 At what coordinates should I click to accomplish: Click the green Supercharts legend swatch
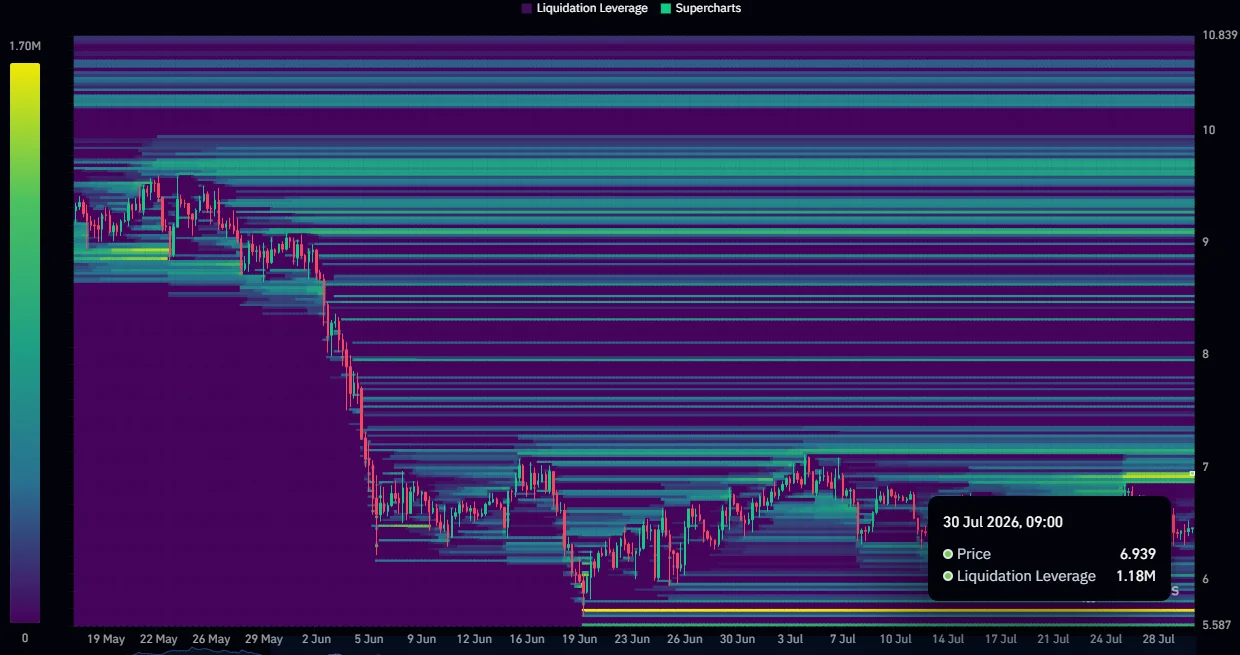coord(667,8)
